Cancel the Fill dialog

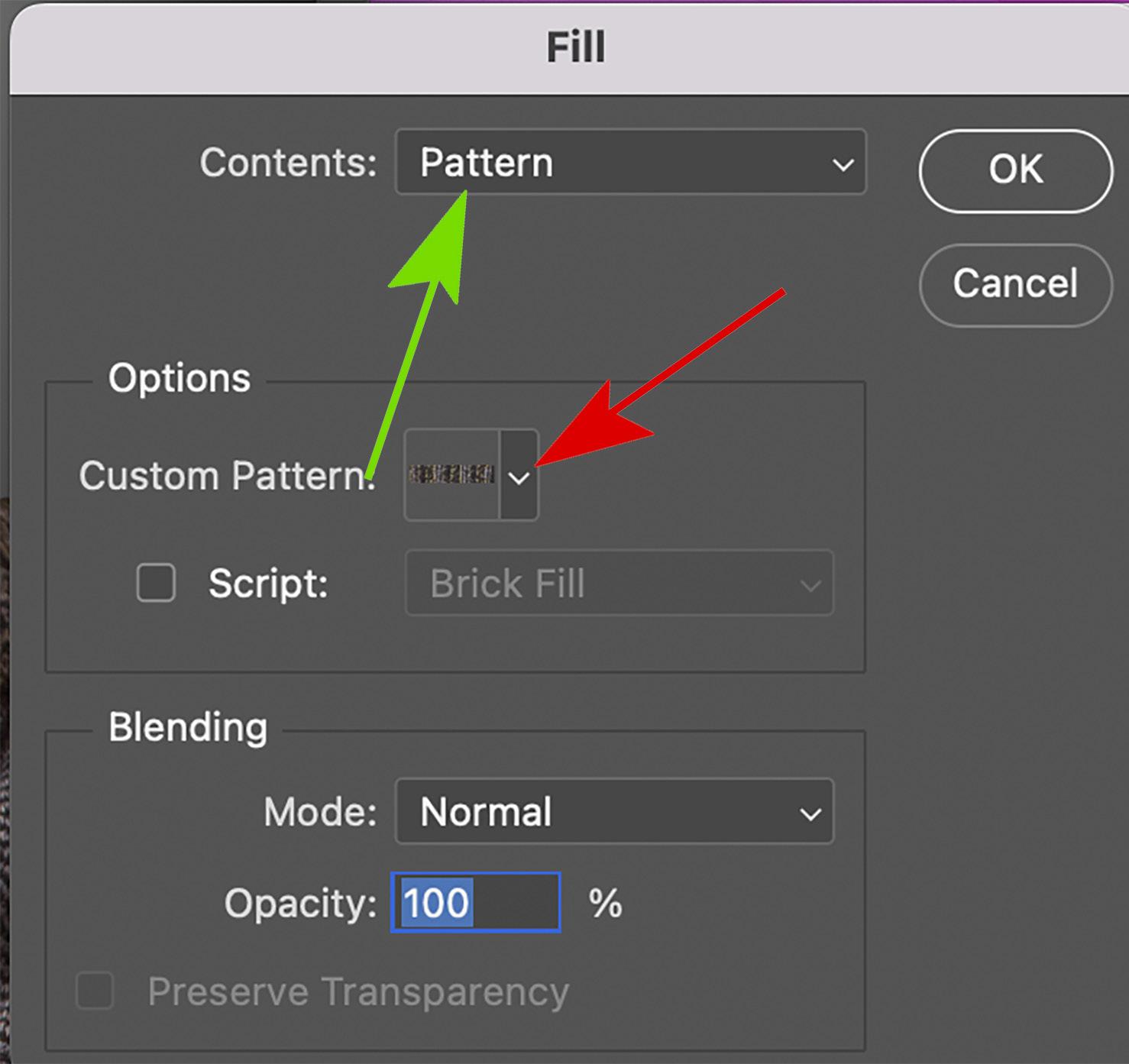[1015, 284]
